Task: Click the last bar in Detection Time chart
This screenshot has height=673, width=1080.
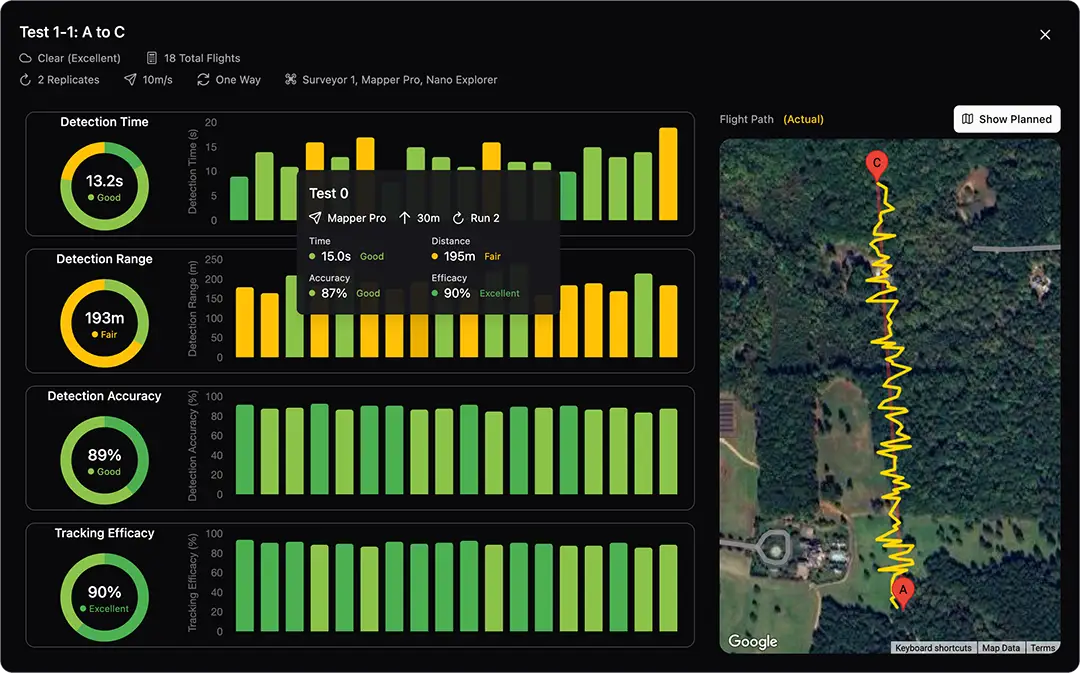Action: [668, 175]
